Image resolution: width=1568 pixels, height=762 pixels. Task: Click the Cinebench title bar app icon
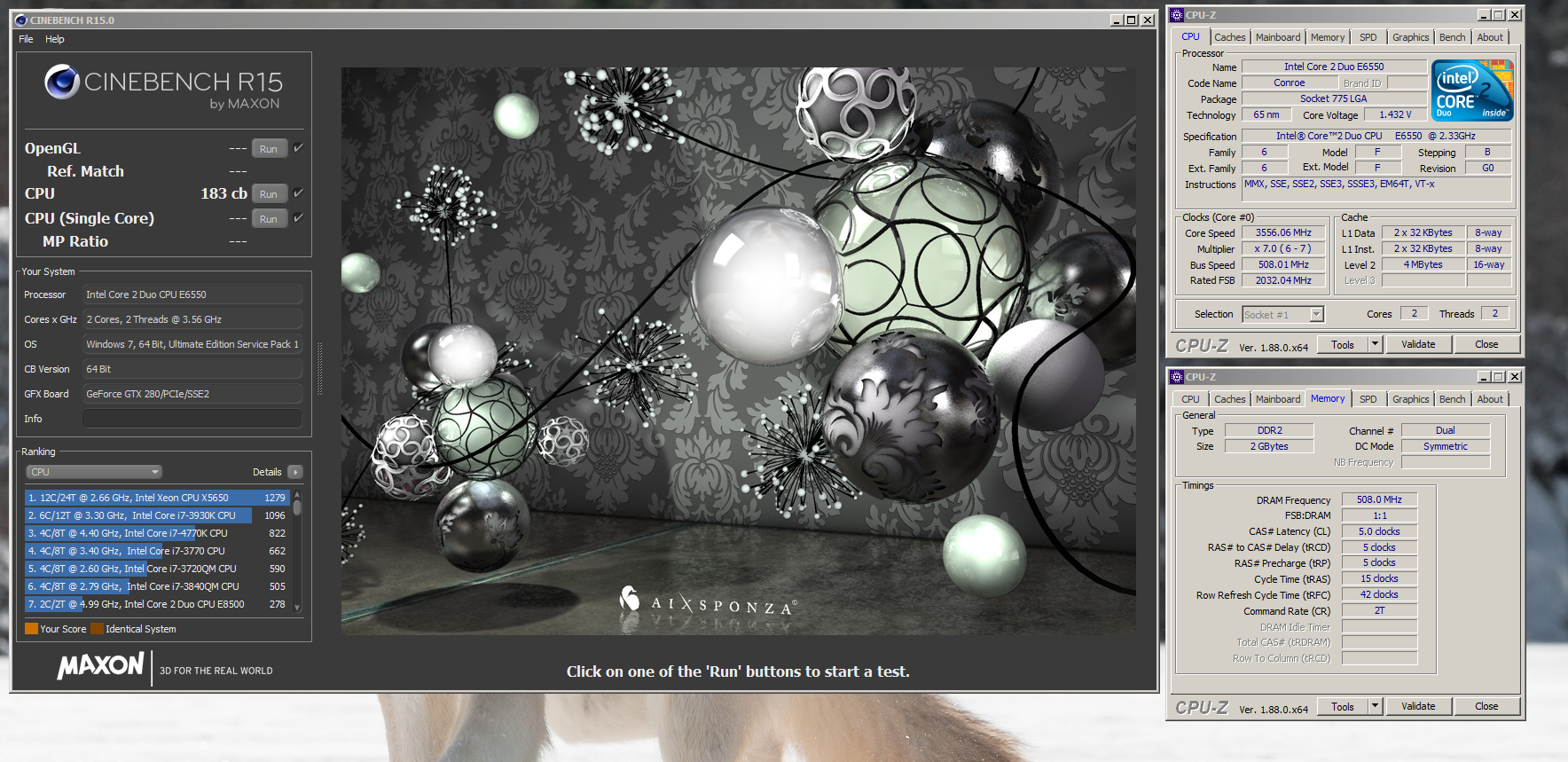pyautogui.click(x=21, y=20)
